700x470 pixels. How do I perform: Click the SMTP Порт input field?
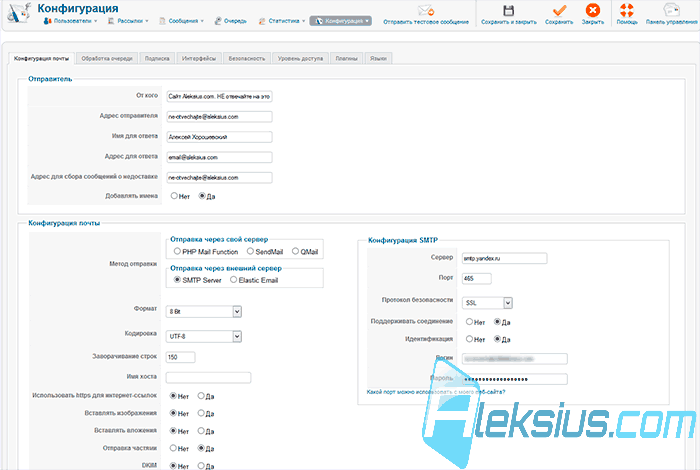pyautogui.click(x=476, y=279)
